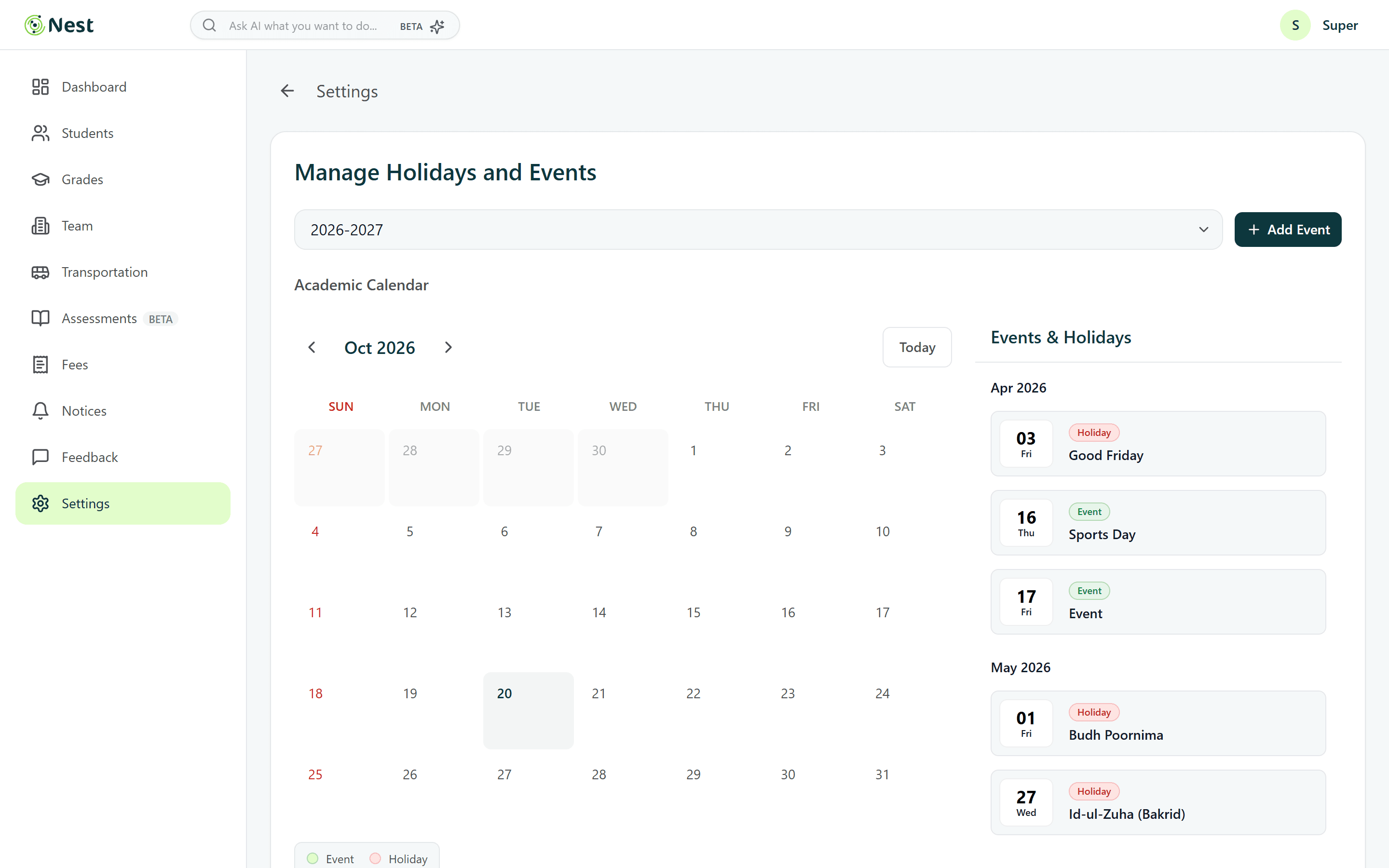This screenshot has width=1389, height=868.
Task: Click the green Event legend swatch
Action: (312, 858)
